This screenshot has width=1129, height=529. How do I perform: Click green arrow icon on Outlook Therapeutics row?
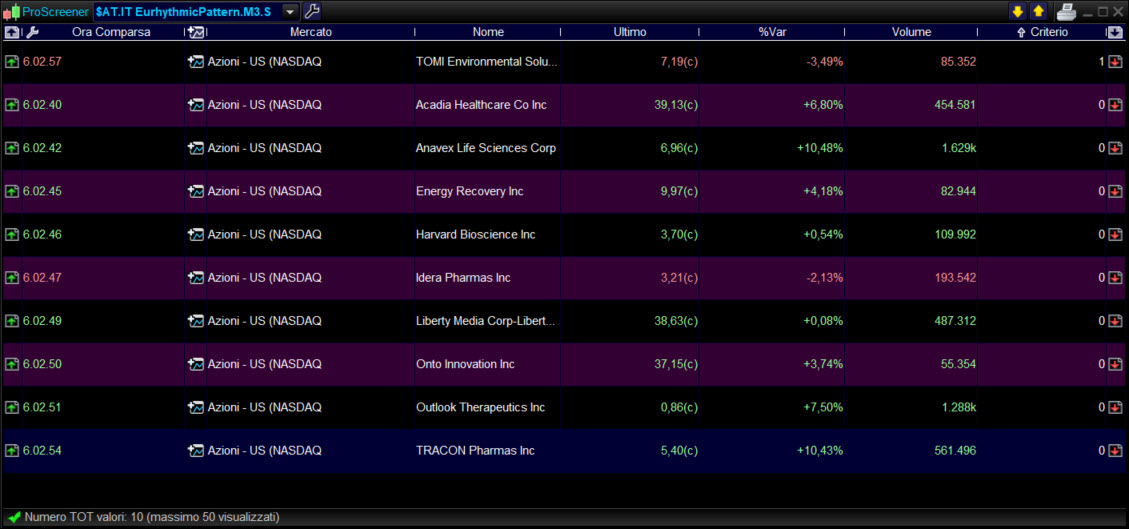coord(12,407)
